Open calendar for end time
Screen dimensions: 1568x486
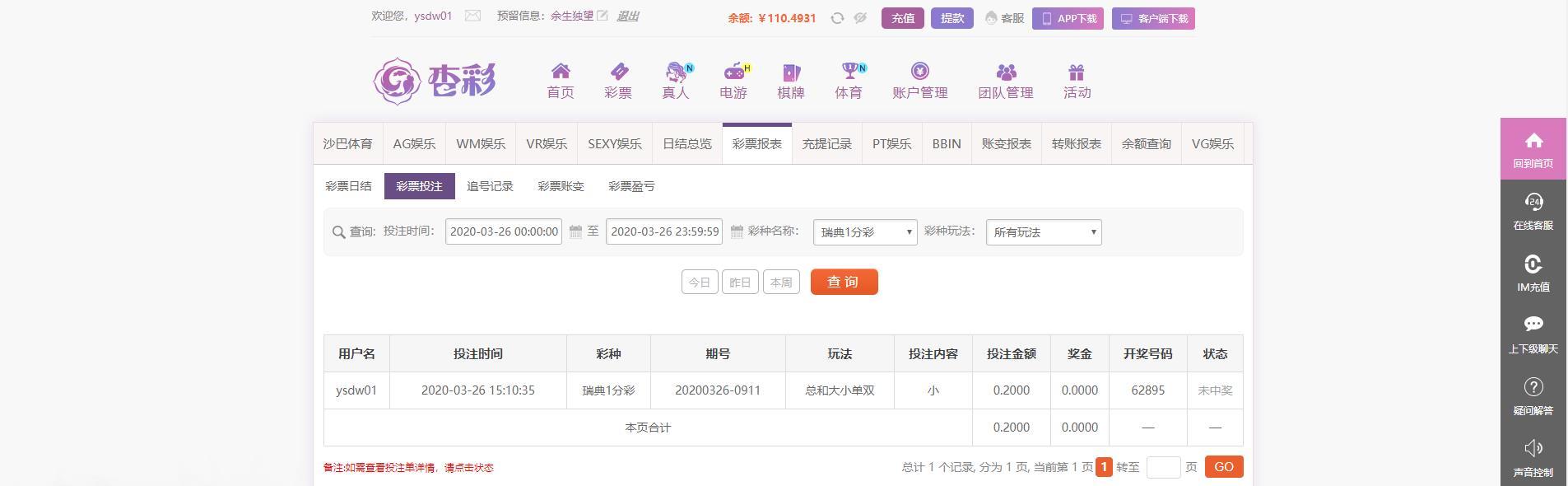click(x=737, y=231)
